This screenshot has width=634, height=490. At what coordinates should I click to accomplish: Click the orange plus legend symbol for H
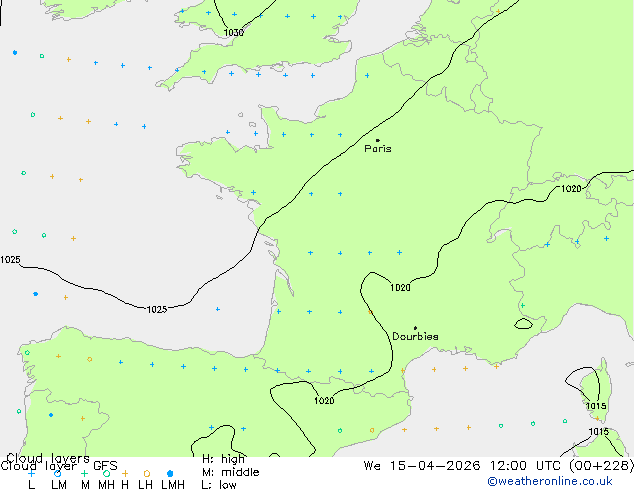click(x=125, y=473)
